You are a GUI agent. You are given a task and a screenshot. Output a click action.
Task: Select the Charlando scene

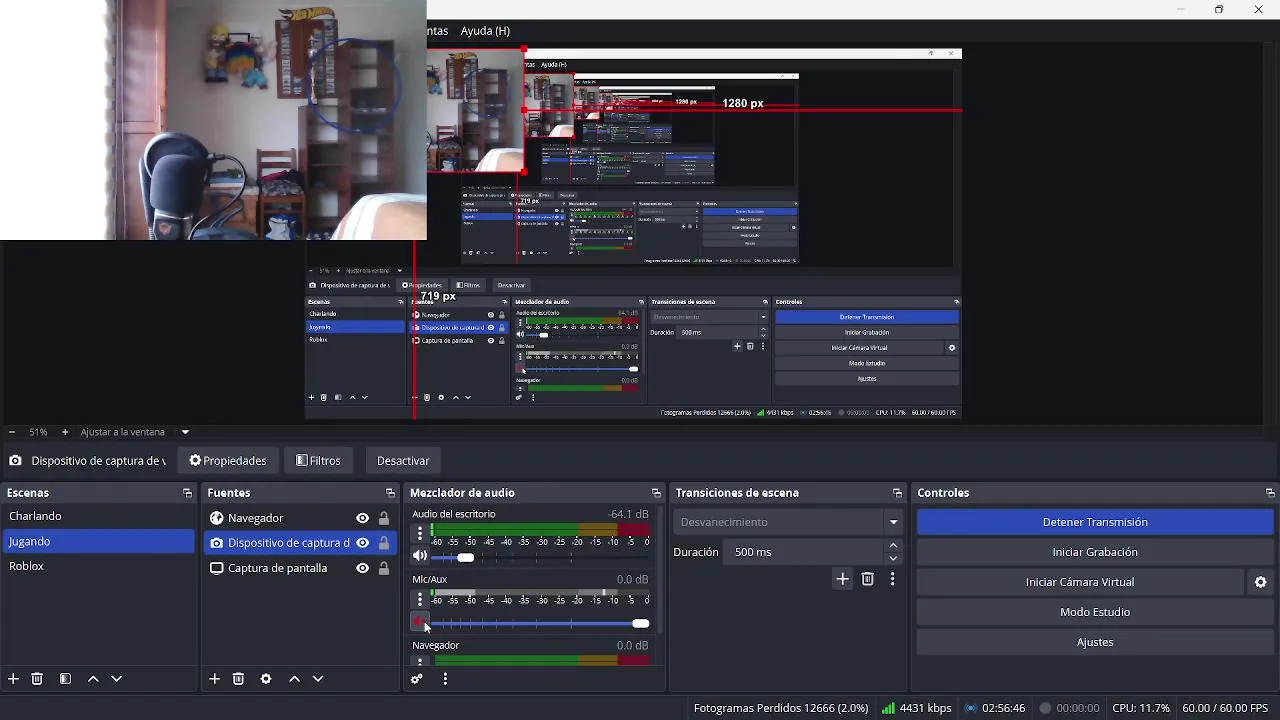[99, 516]
